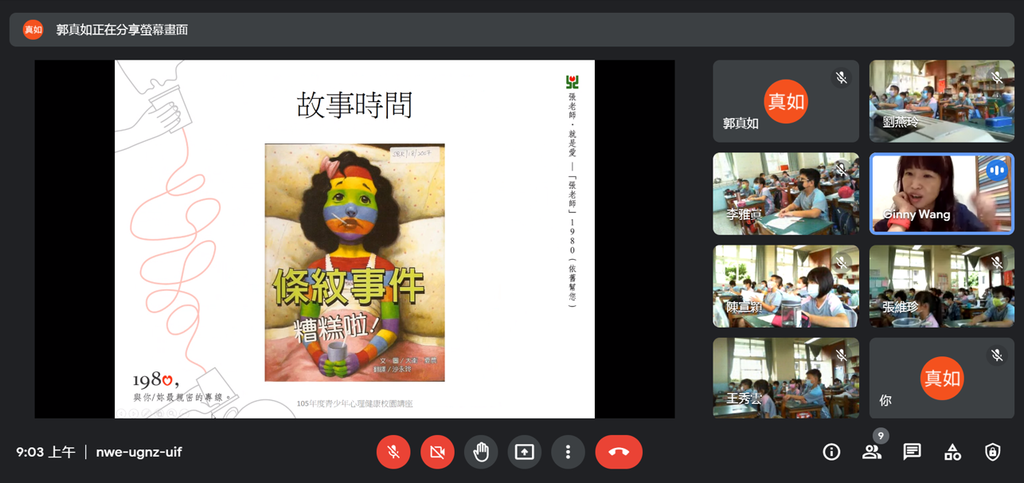Click the 1980 logo on the slide
The image size is (1024, 483).
pyautogui.click(x=155, y=379)
